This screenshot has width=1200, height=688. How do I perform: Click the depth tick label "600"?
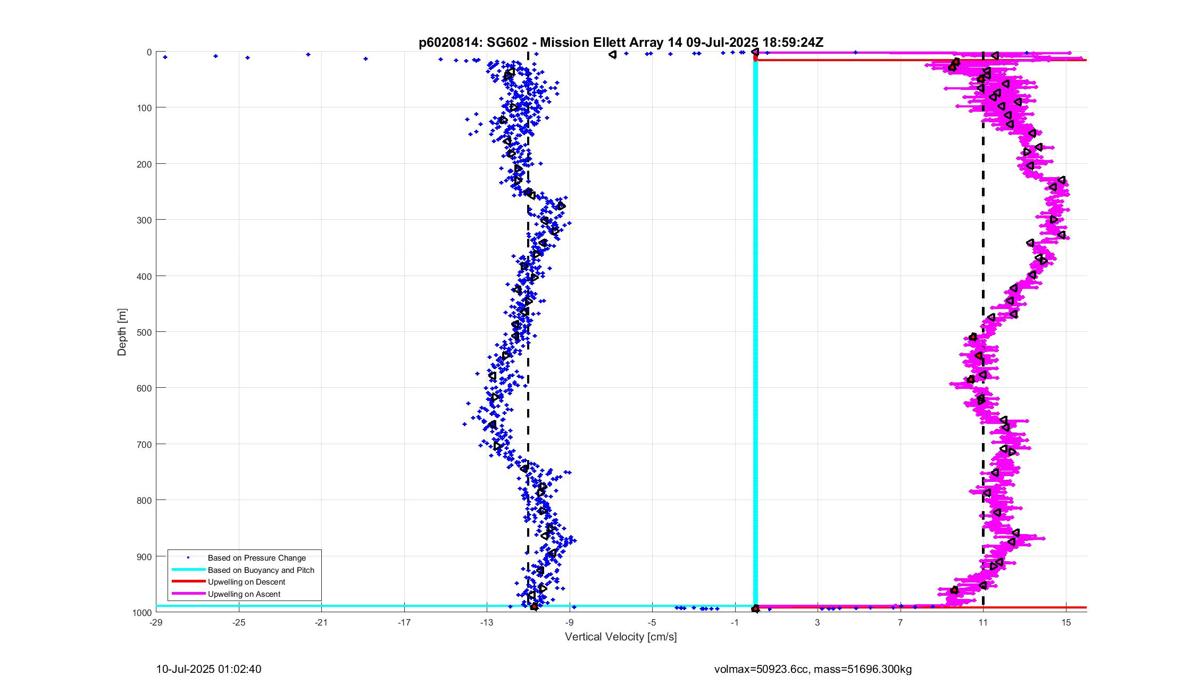144,388
